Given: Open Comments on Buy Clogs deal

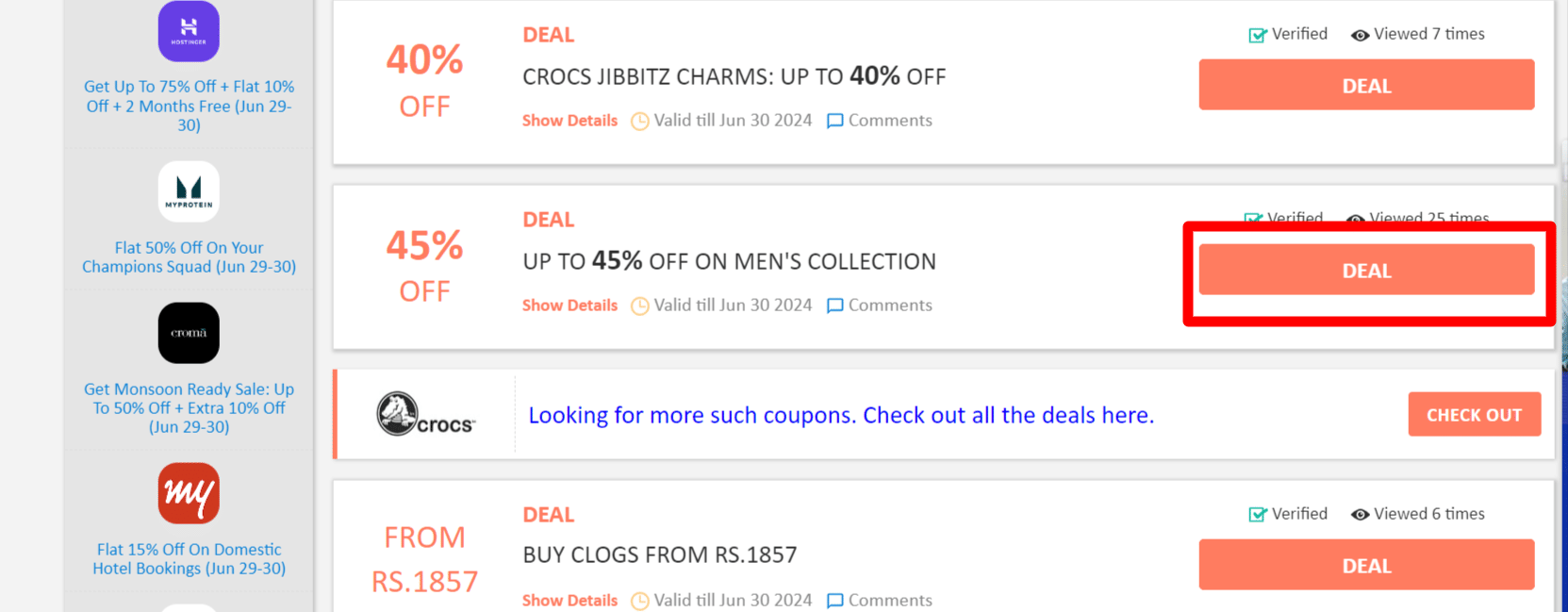Looking at the screenshot, I should (x=879, y=601).
